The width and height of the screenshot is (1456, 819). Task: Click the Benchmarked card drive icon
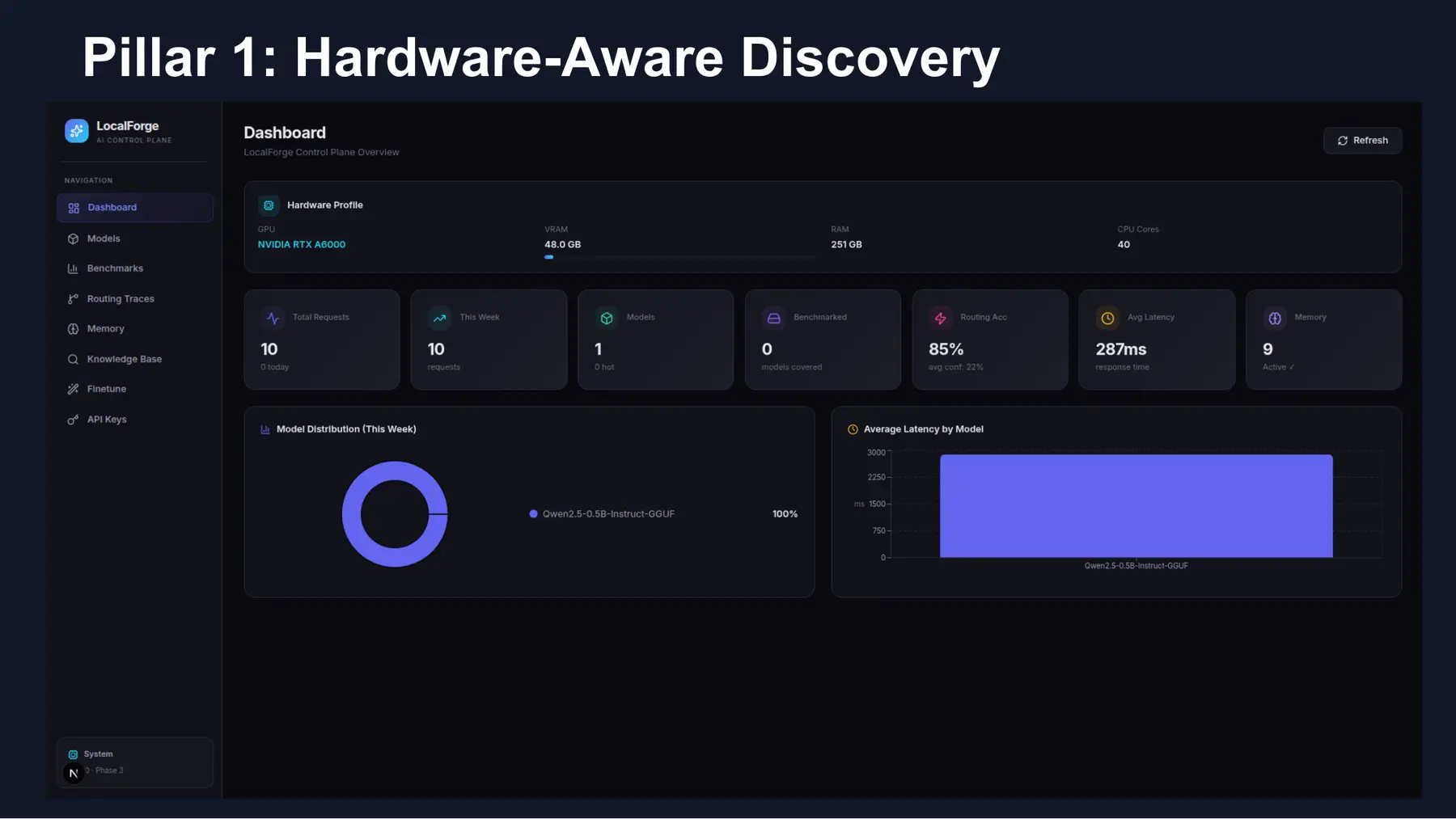773,319
